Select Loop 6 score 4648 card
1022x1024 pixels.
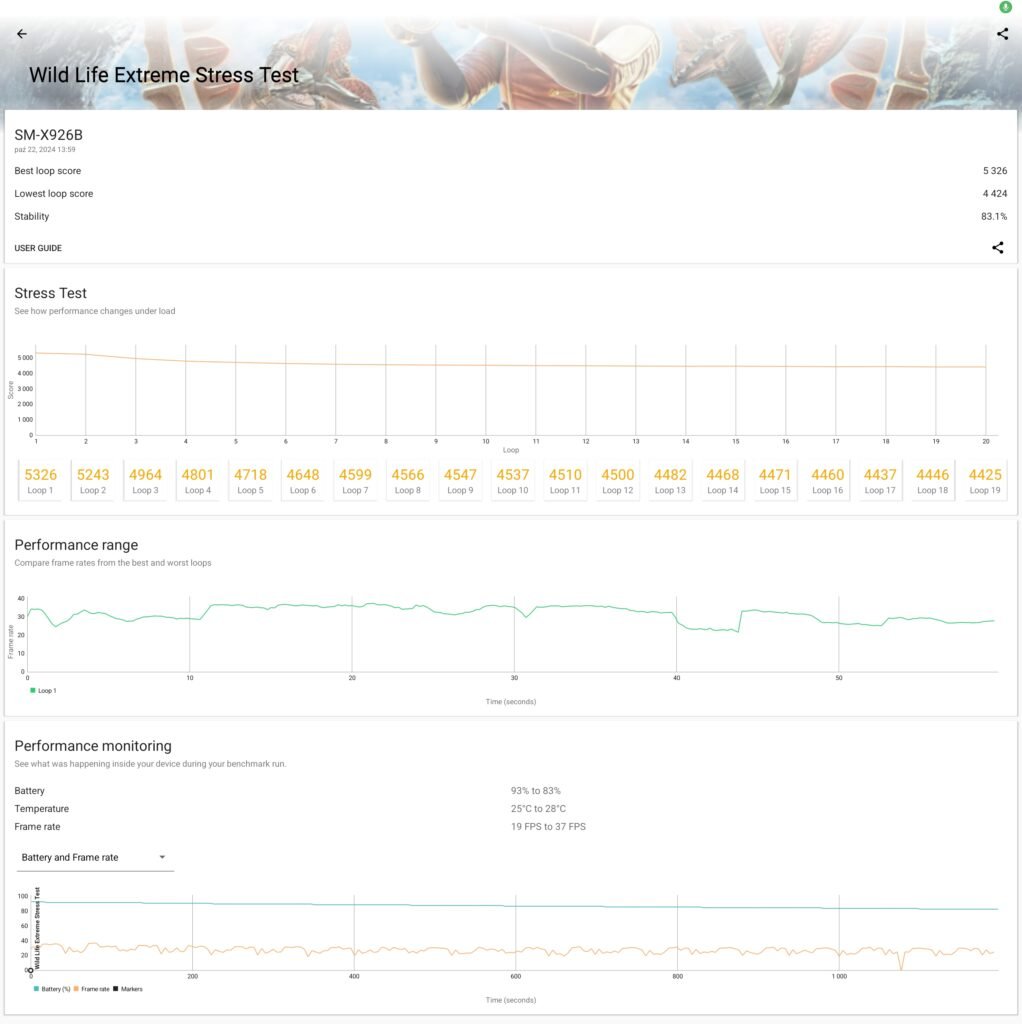pos(303,481)
